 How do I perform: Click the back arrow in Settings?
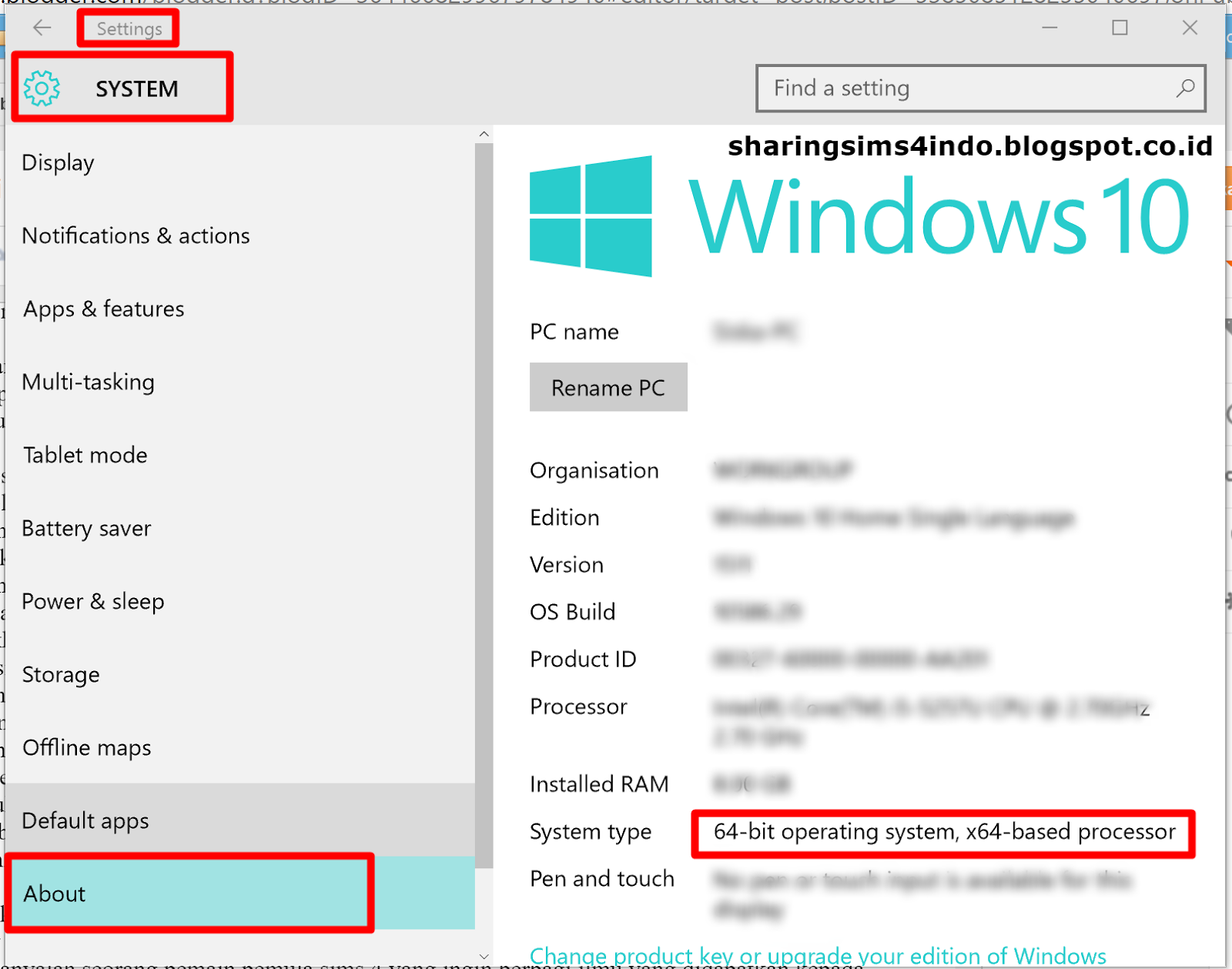(x=42, y=28)
